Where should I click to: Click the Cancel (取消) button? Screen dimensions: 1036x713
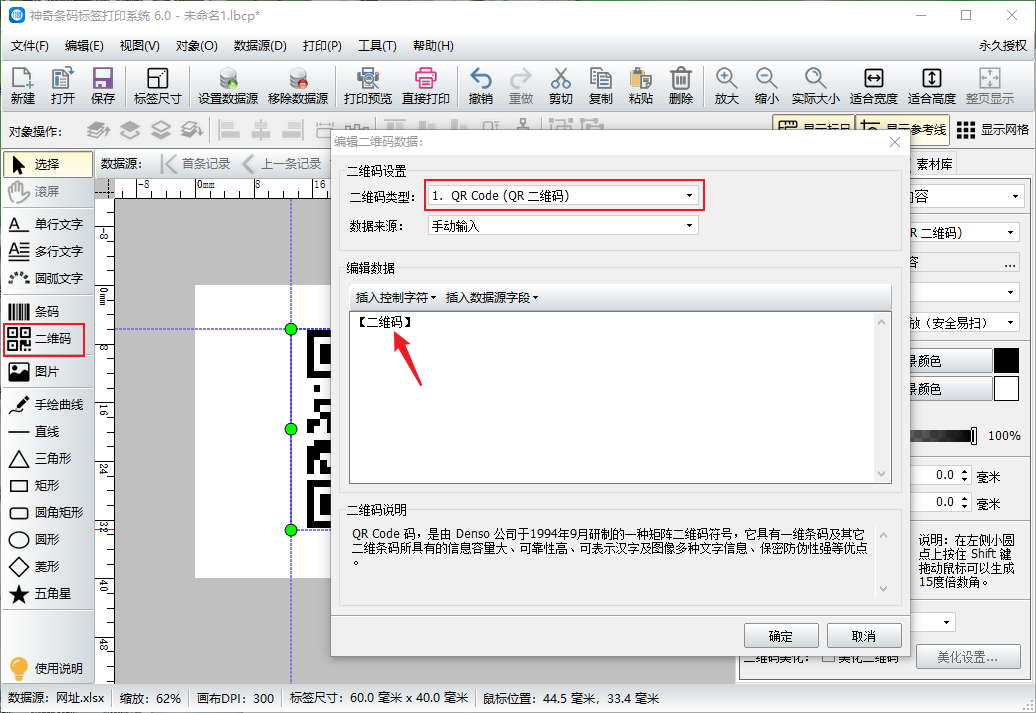(864, 636)
